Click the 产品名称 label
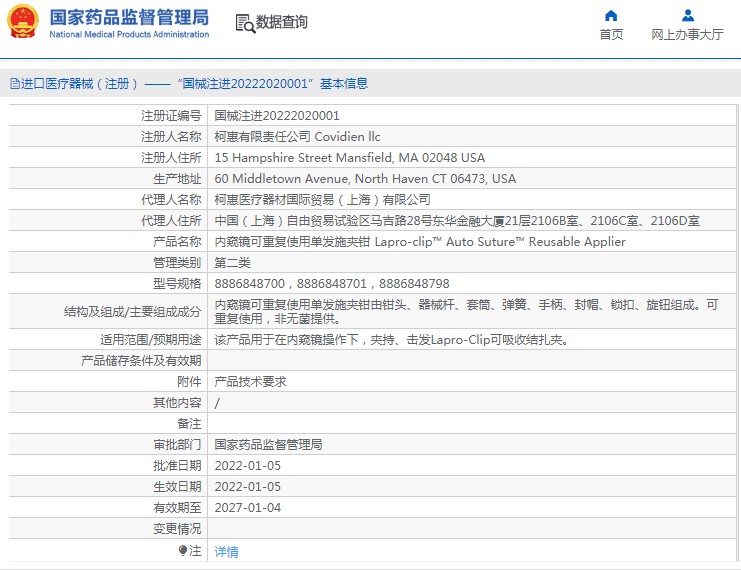Viewport: 741px width, 572px height. tap(177, 242)
